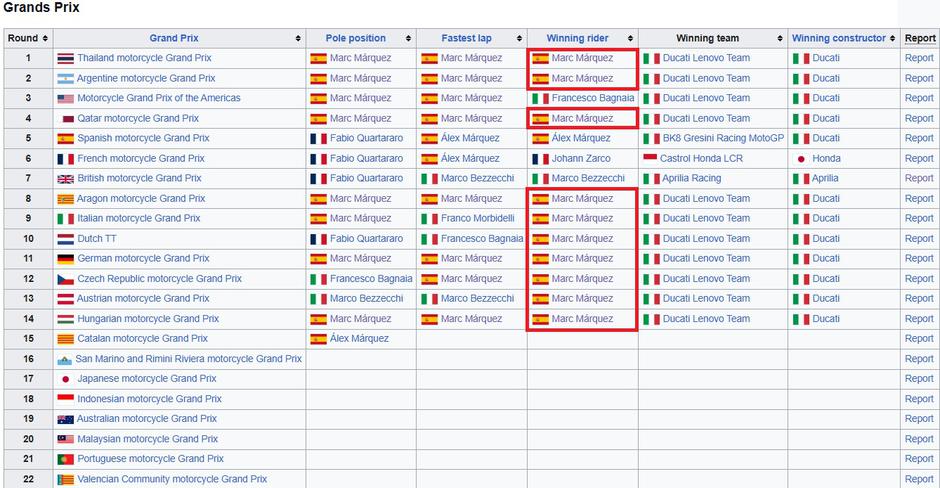The image size is (940, 488).
Task: Click the Valencian Community motorcycle Grand Prix link
Action: (172, 479)
